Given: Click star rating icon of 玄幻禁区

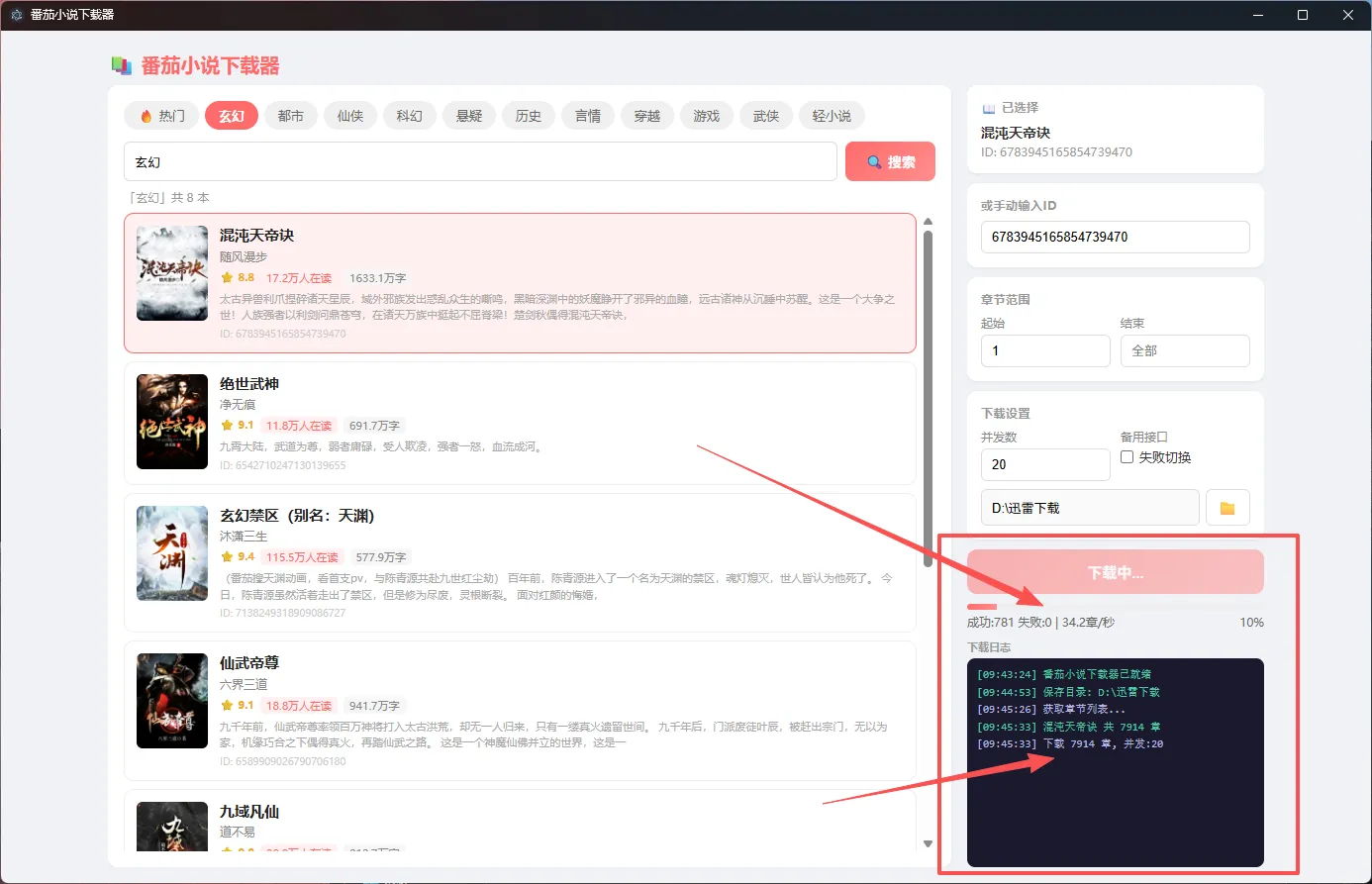Looking at the screenshot, I should 227,557.
